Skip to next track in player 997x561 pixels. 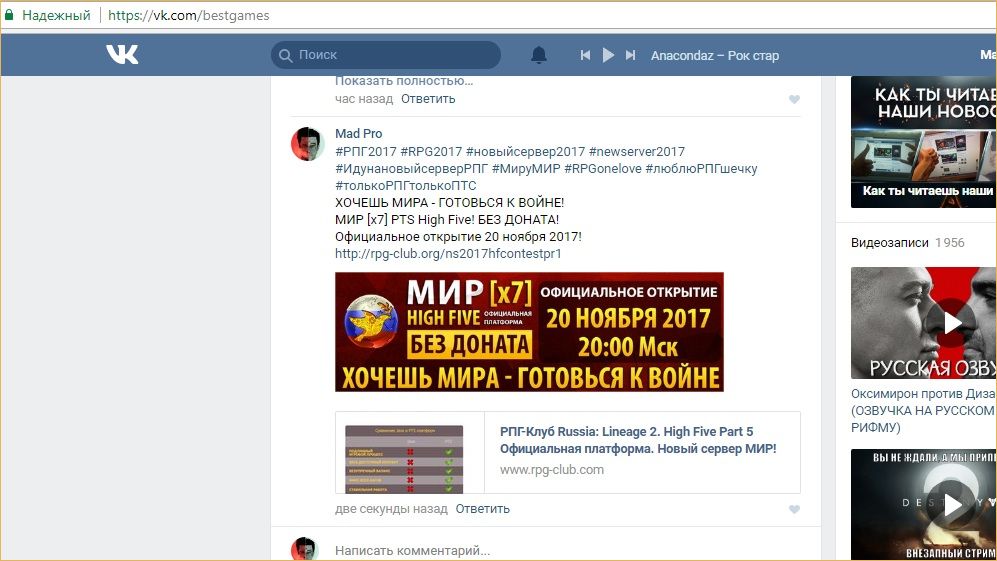click(x=630, y=55)
